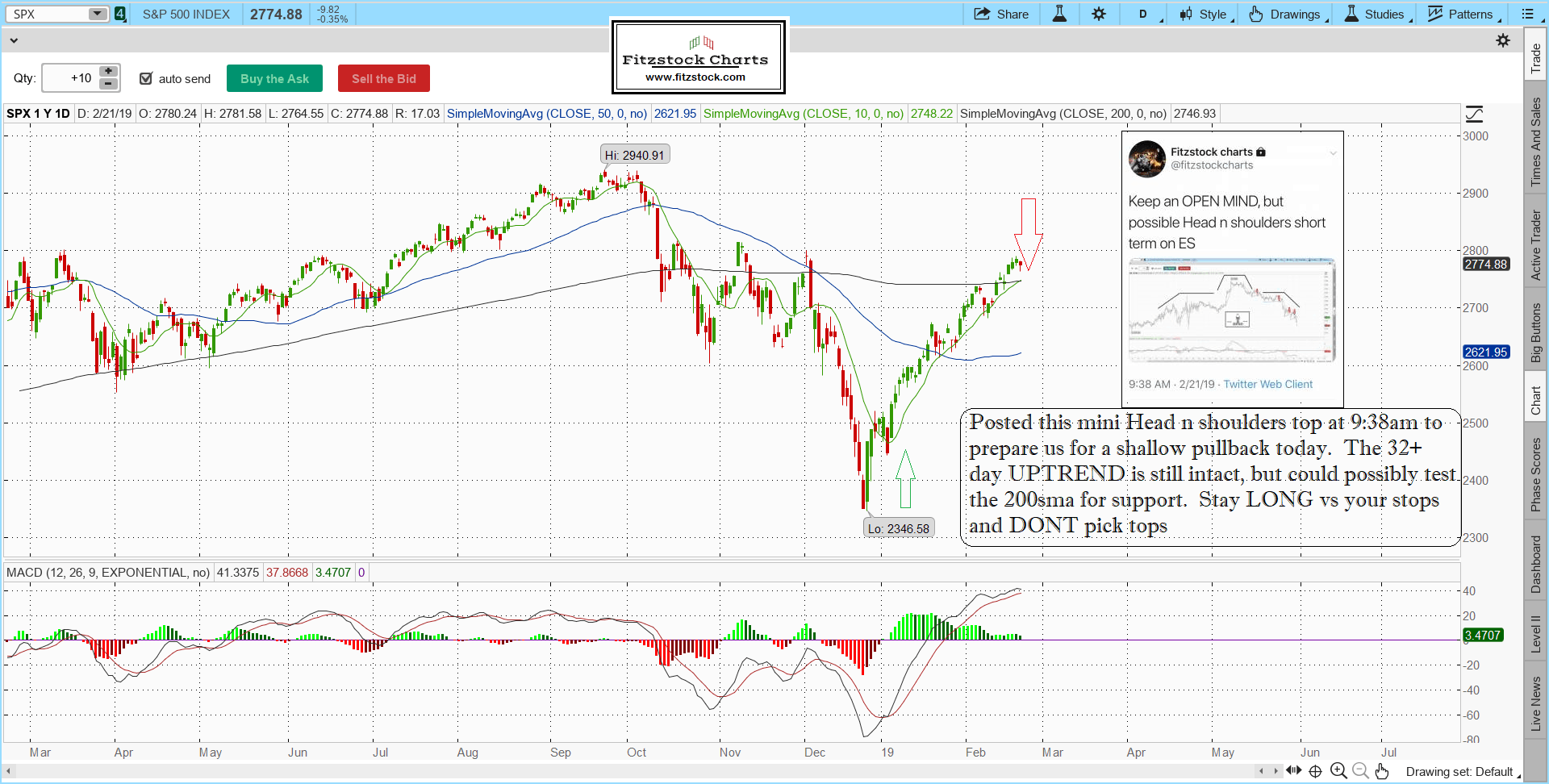Select the pan hand tool at bottom
The image size is (1549, 784).
pos(1382,771)
